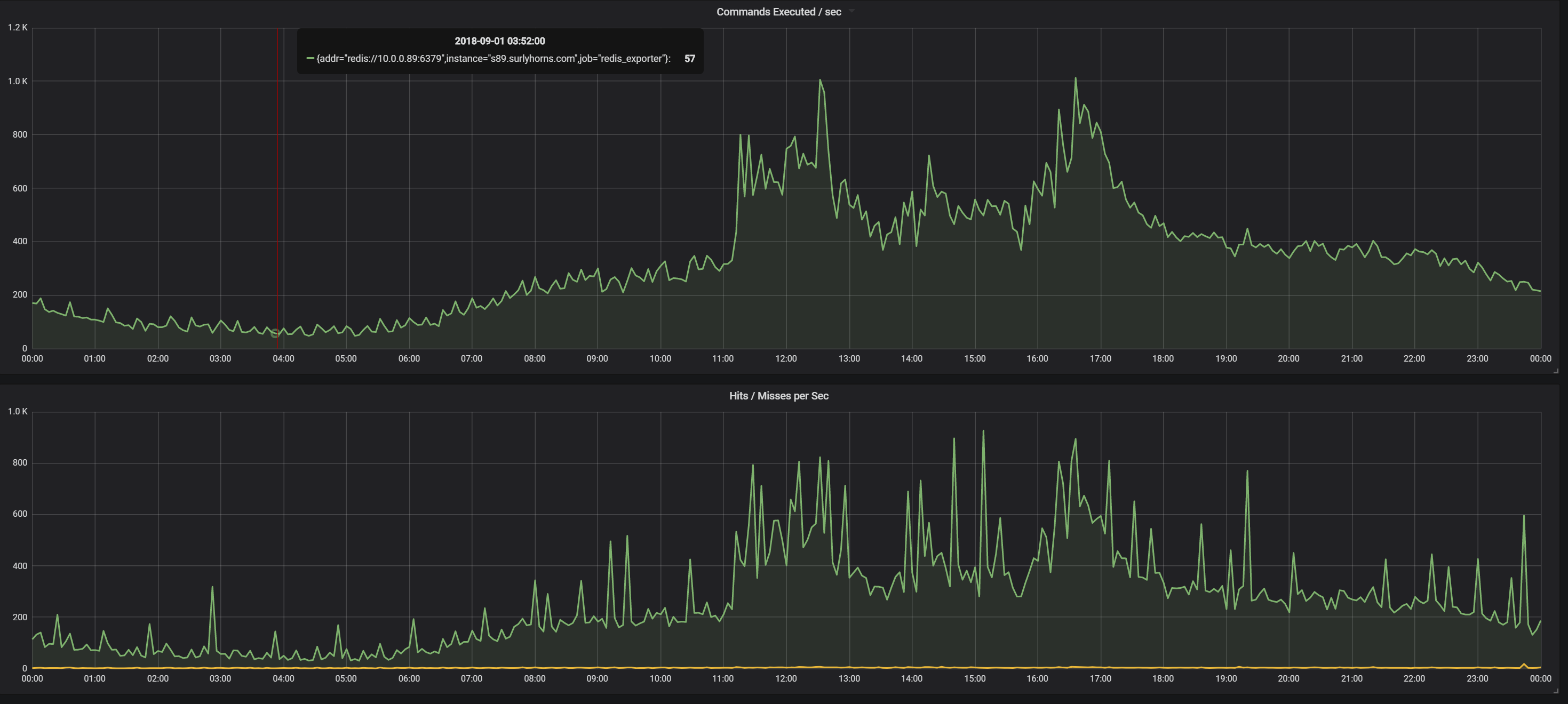Click the hits spike just before 03:00
Screen dimensions: 1568x704
[212, 587]
